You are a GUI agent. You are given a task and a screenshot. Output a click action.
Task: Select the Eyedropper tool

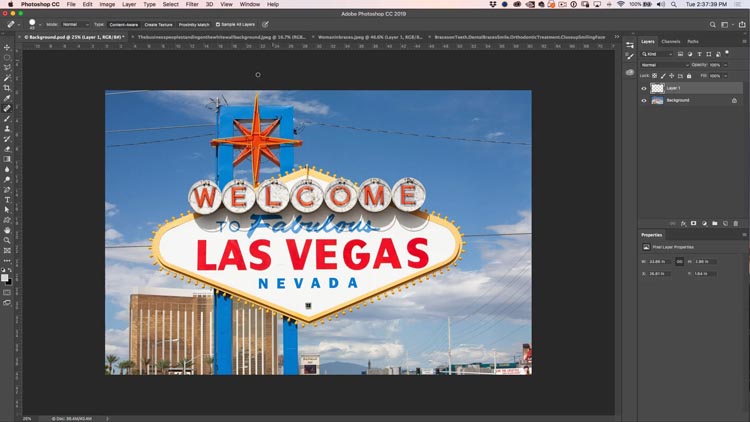7,98
